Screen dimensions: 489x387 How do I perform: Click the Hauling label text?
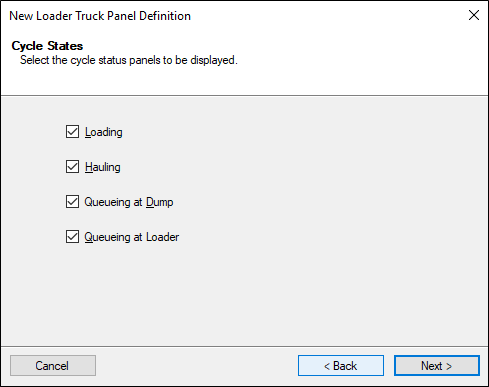[103, 167]
